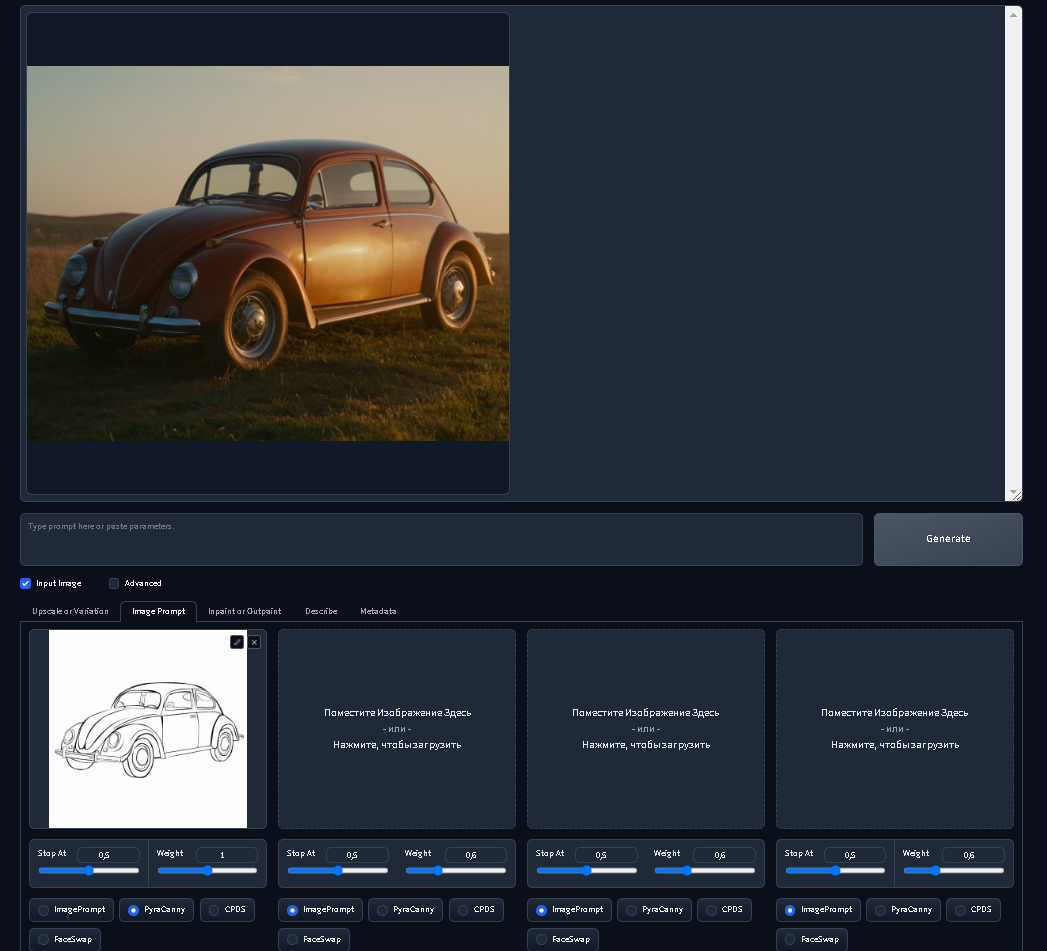The height and width of the screenshot is (951, 1047).
Task: Uncheck the Input Image checkbox
Action: tap(26, 583)
